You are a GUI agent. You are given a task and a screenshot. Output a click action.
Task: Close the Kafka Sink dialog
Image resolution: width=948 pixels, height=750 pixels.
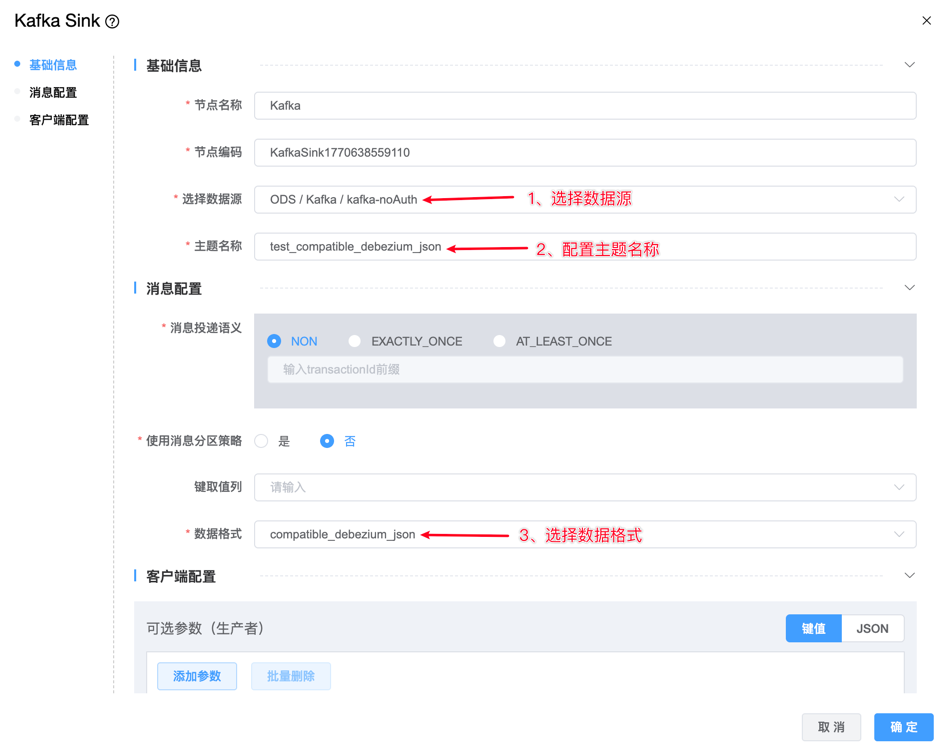pyautogui.click(x=926, y=21)
